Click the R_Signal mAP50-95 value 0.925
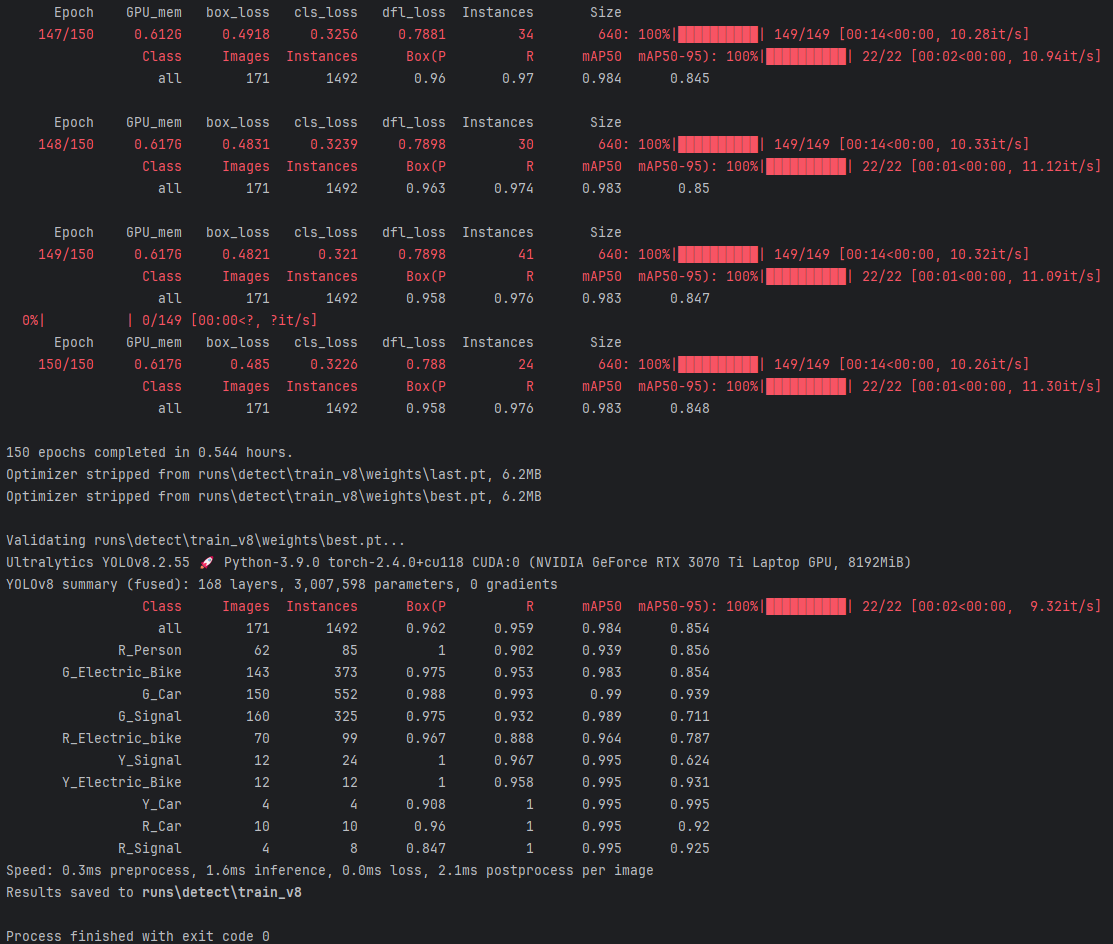 [690, 848]
